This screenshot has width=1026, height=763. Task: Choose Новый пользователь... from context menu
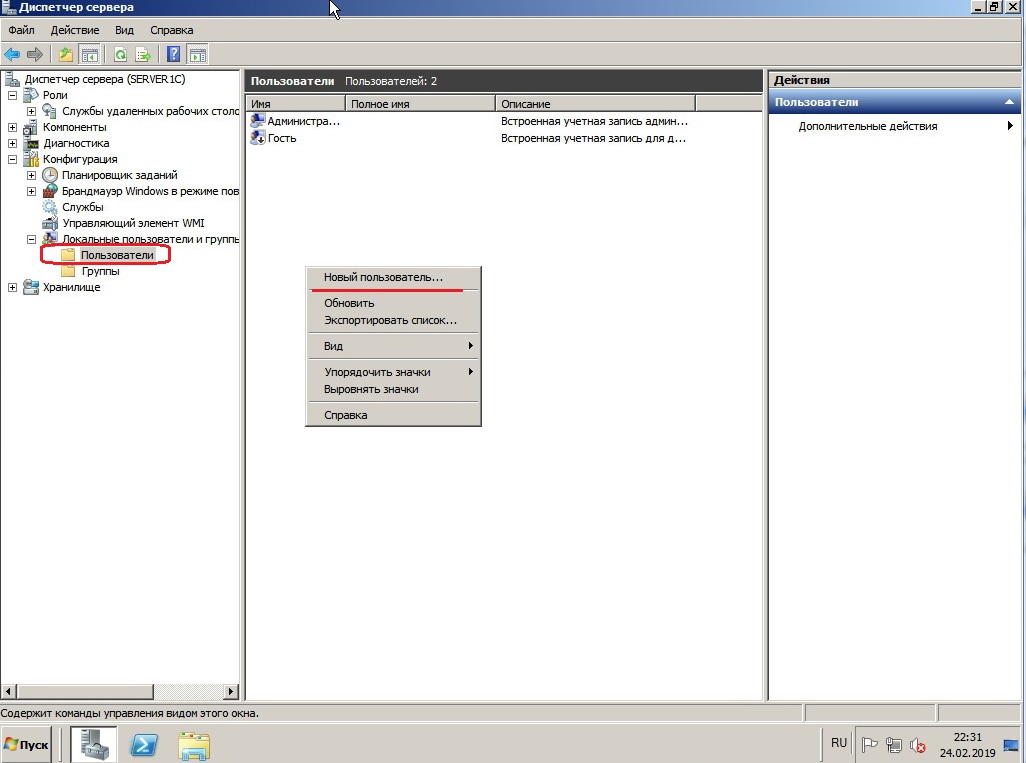383,277
